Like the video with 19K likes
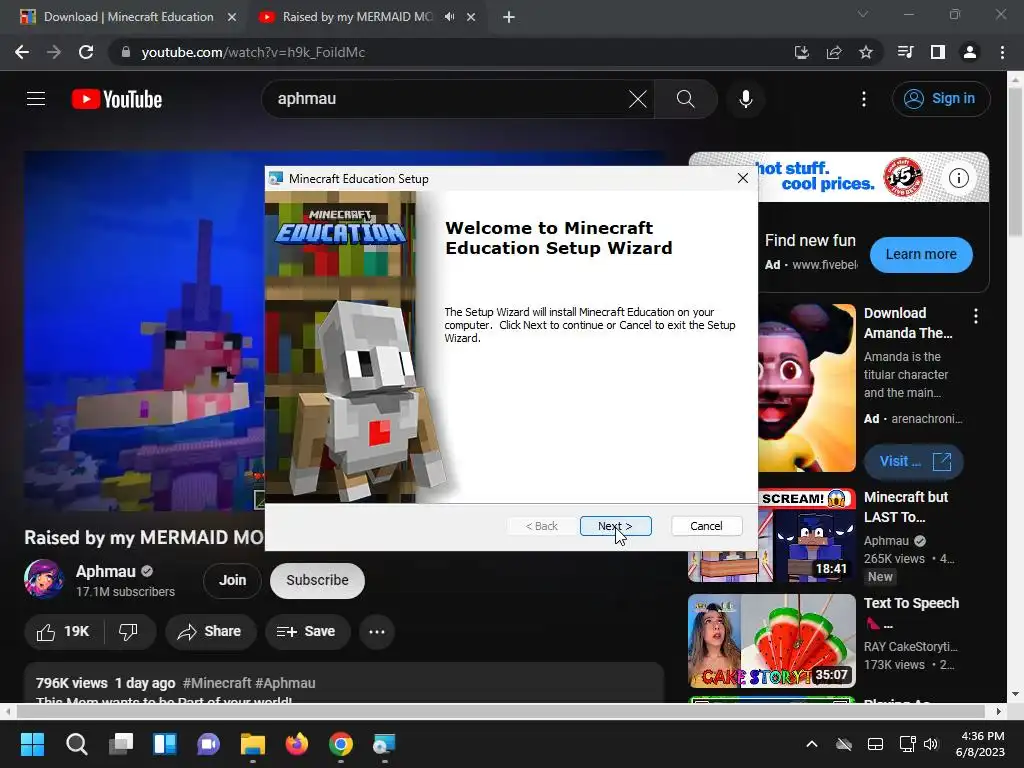Screen dimensions: 1024x768 (x=63, y=632)
